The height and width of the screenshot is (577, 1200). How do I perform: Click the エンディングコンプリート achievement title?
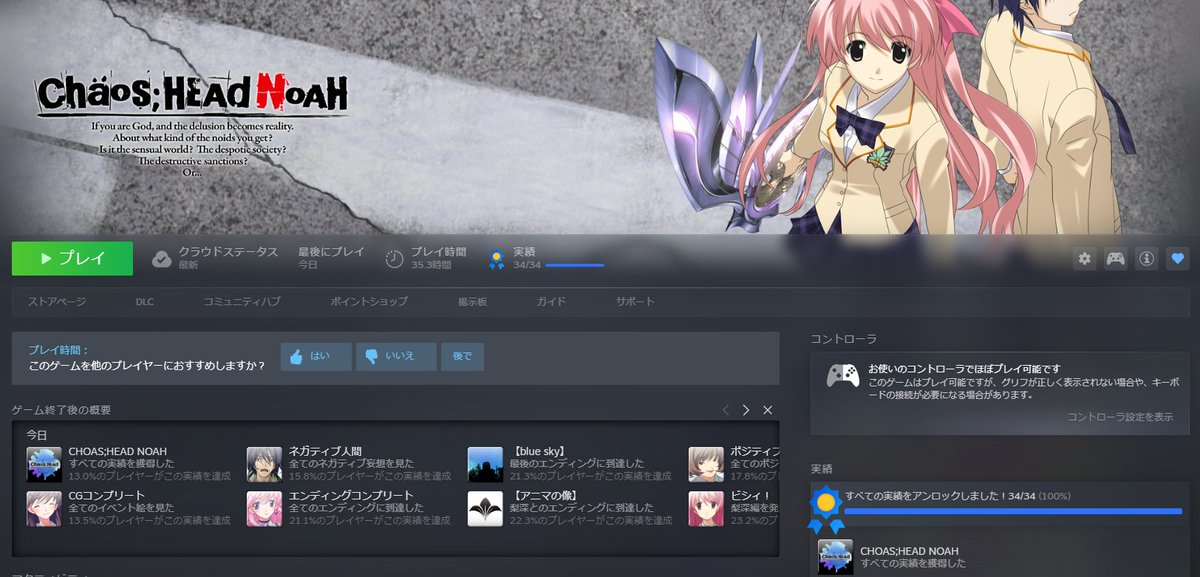tap(351, 496)
